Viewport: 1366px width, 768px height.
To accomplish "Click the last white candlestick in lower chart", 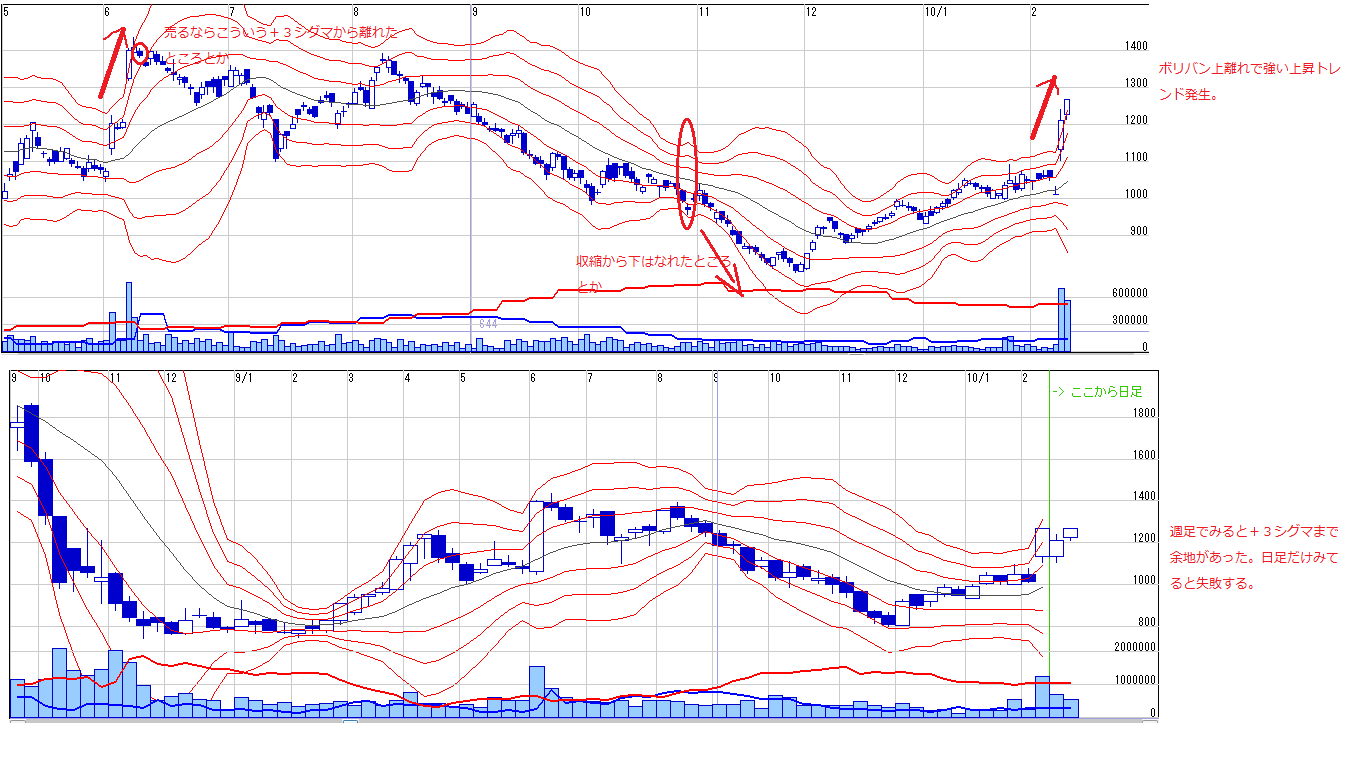I will pos(1071,533).
